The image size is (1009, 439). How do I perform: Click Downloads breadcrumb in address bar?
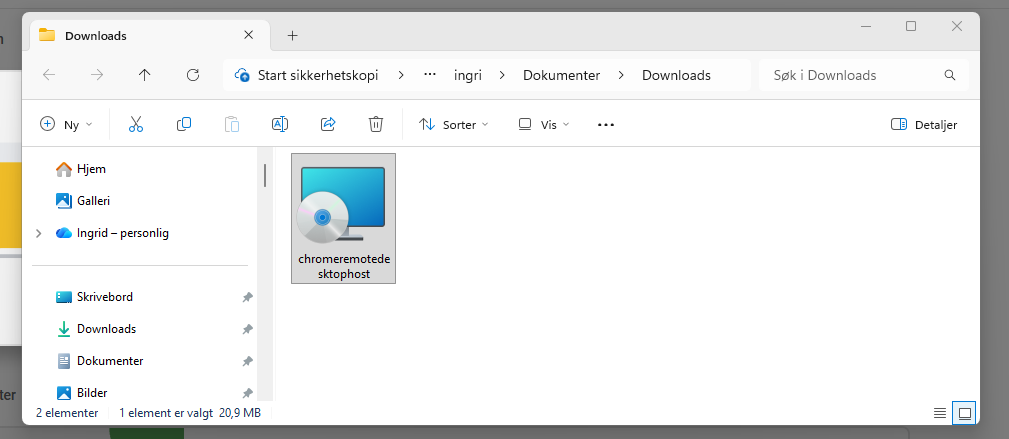click(x=676, y=75)
